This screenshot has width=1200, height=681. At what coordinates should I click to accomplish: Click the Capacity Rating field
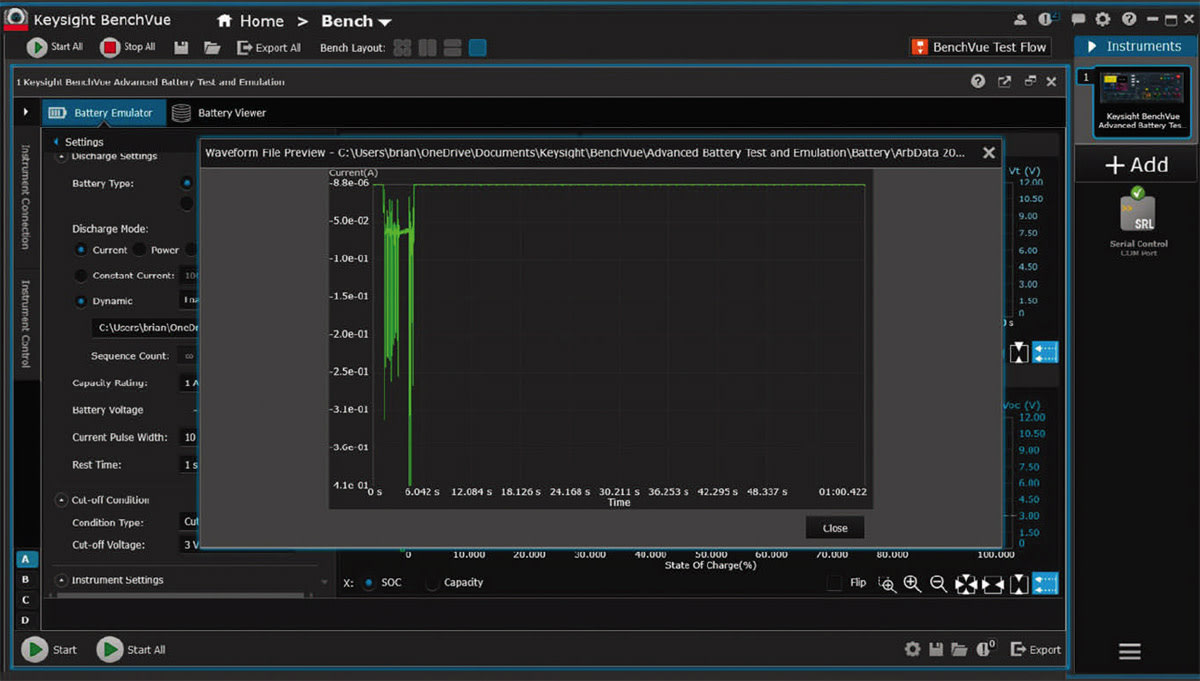click(x=189, y=383)
